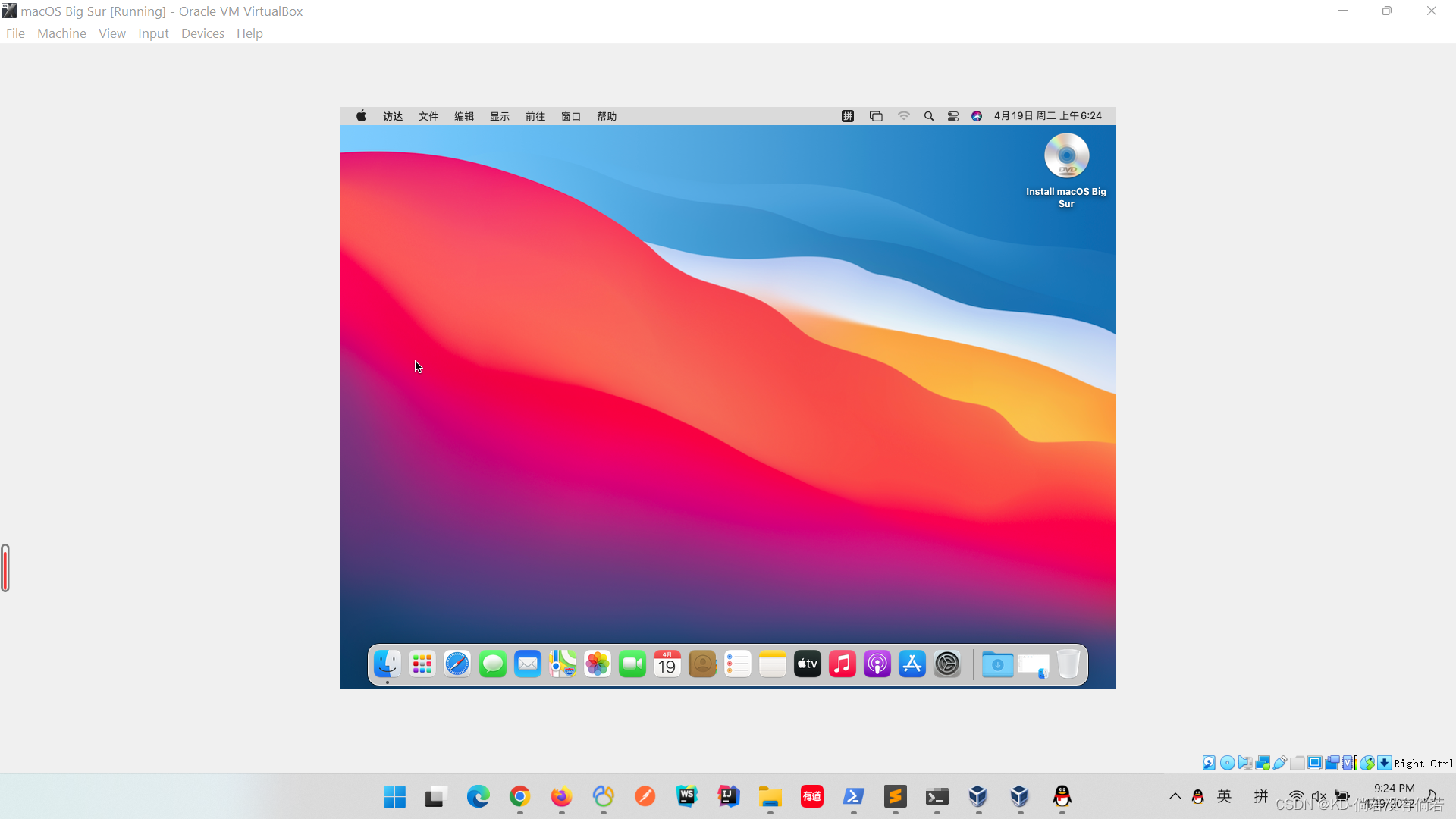The width and height of the screenshot is (1456, 819).
Task: Launch Music app from Dock
Action: [842, 664]
